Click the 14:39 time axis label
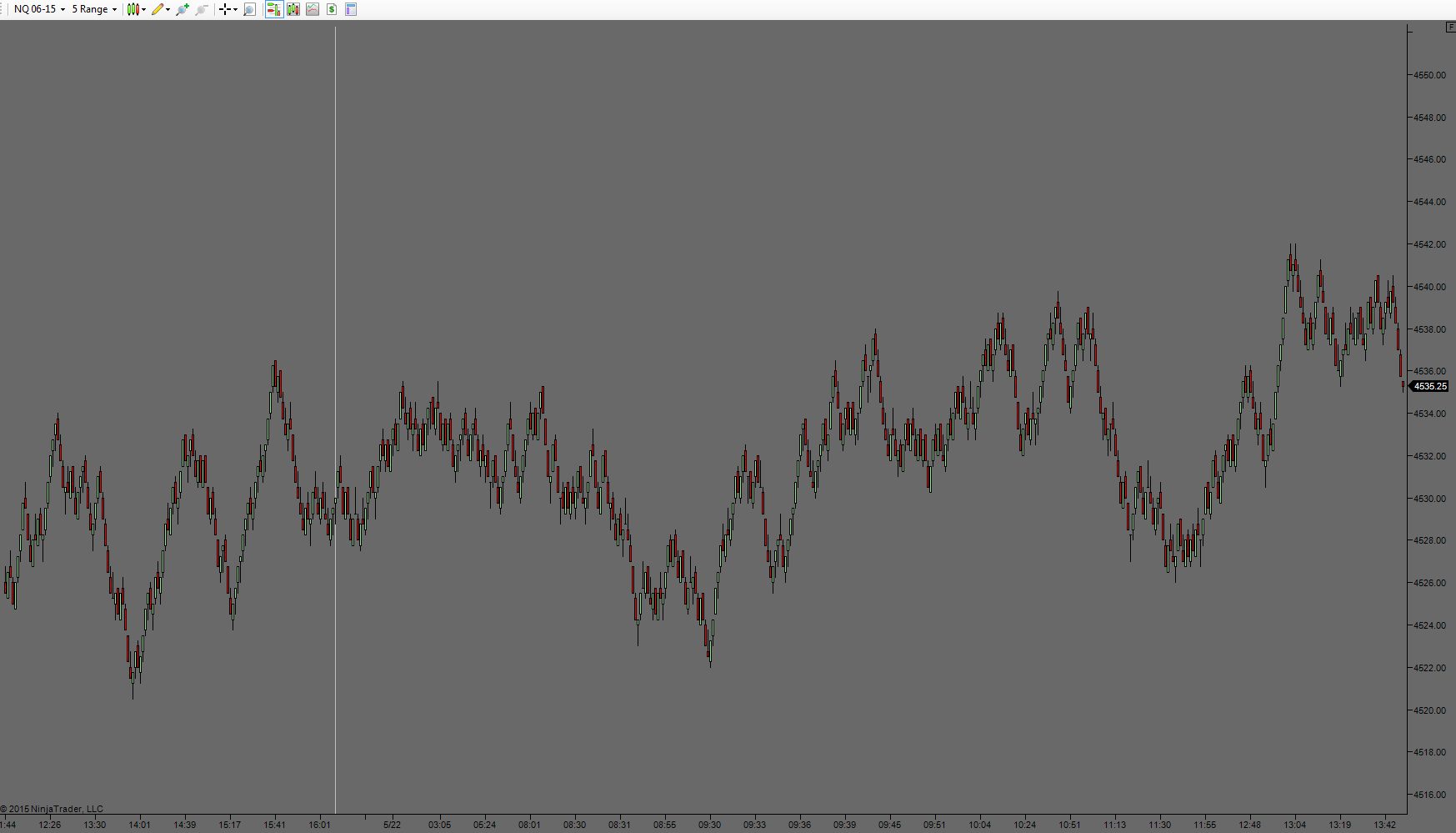 (x=185, y=825)
